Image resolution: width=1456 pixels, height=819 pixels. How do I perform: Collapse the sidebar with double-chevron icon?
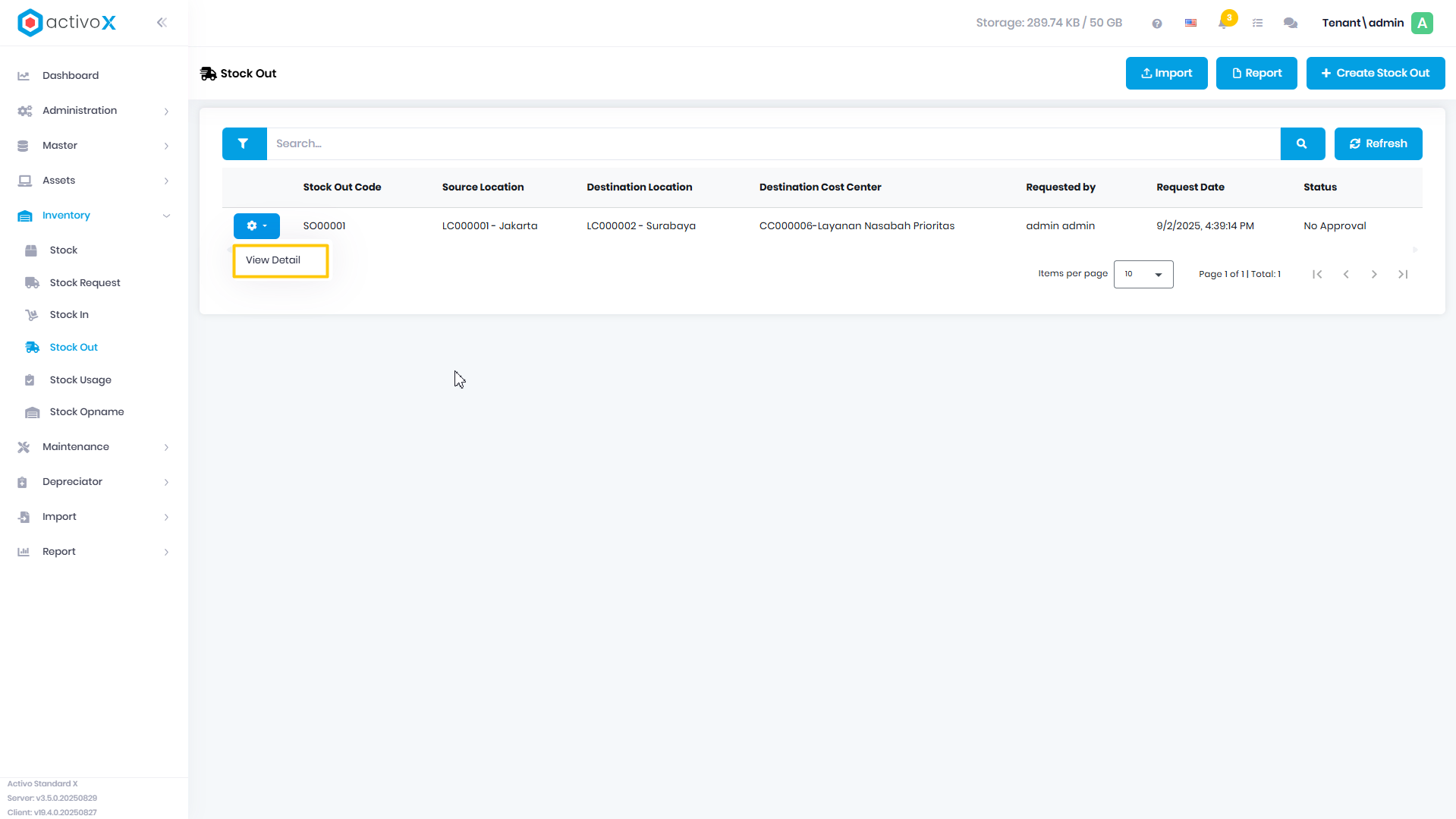(x=162, y=23)
